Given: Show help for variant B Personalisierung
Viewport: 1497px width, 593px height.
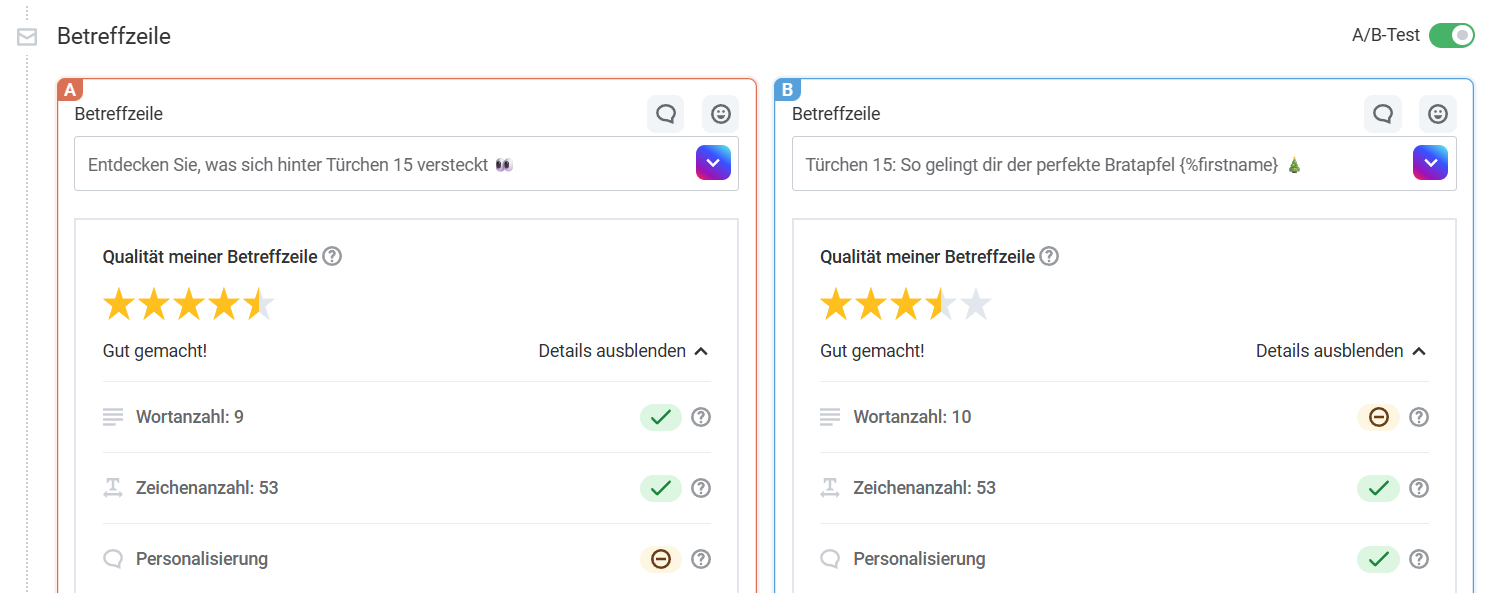Looking at the screenshot, I should pos(1418,559).
